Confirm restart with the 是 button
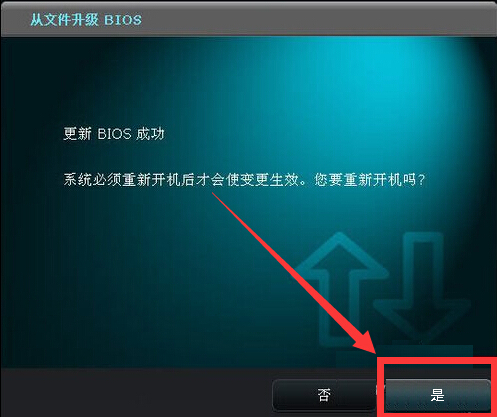This screenshot has width=497, height=417. pyautogui.click(x=437, y=395)
